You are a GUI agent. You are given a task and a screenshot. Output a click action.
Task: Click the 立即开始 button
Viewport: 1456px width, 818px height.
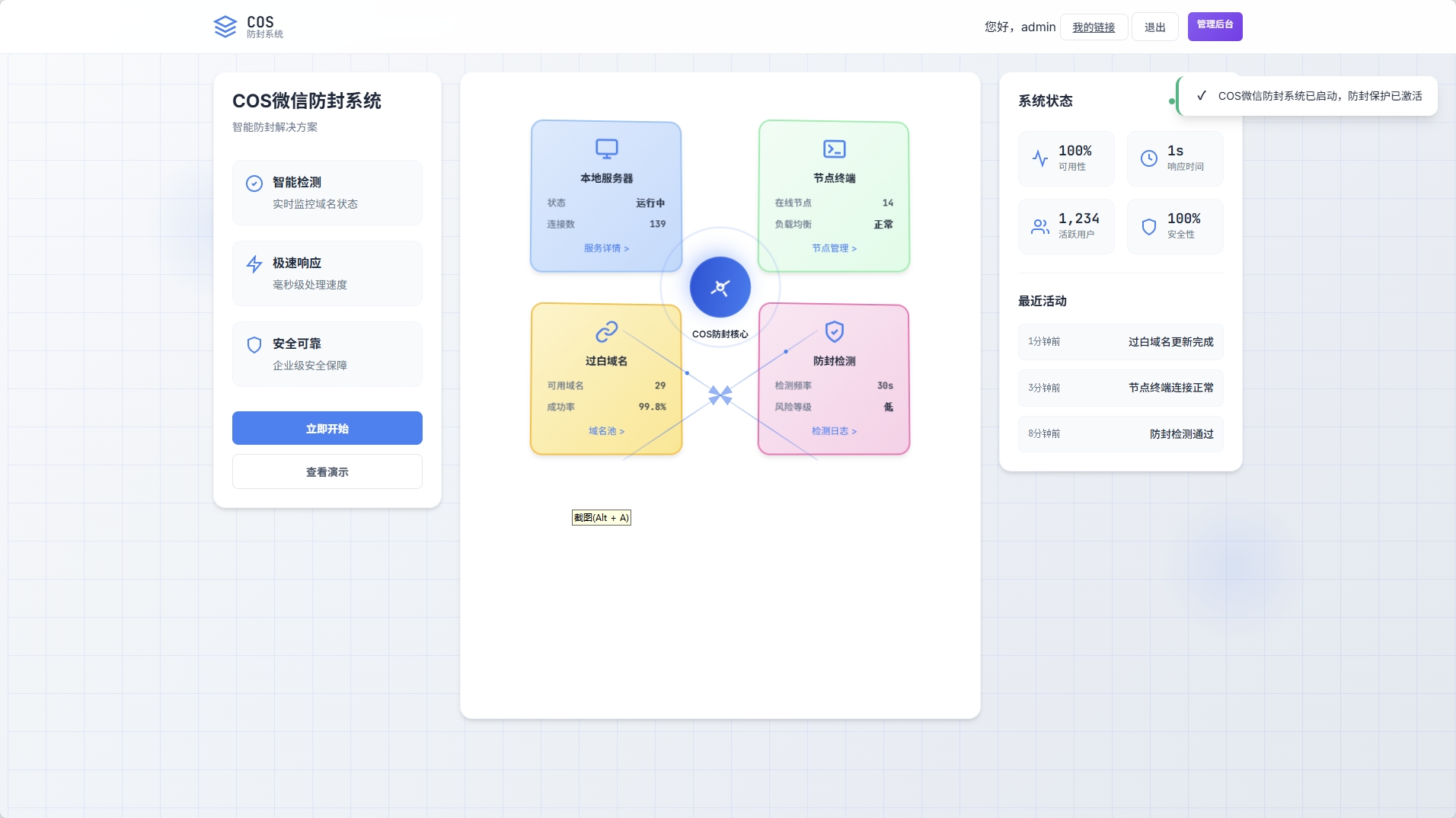click(x=327, y=428)
